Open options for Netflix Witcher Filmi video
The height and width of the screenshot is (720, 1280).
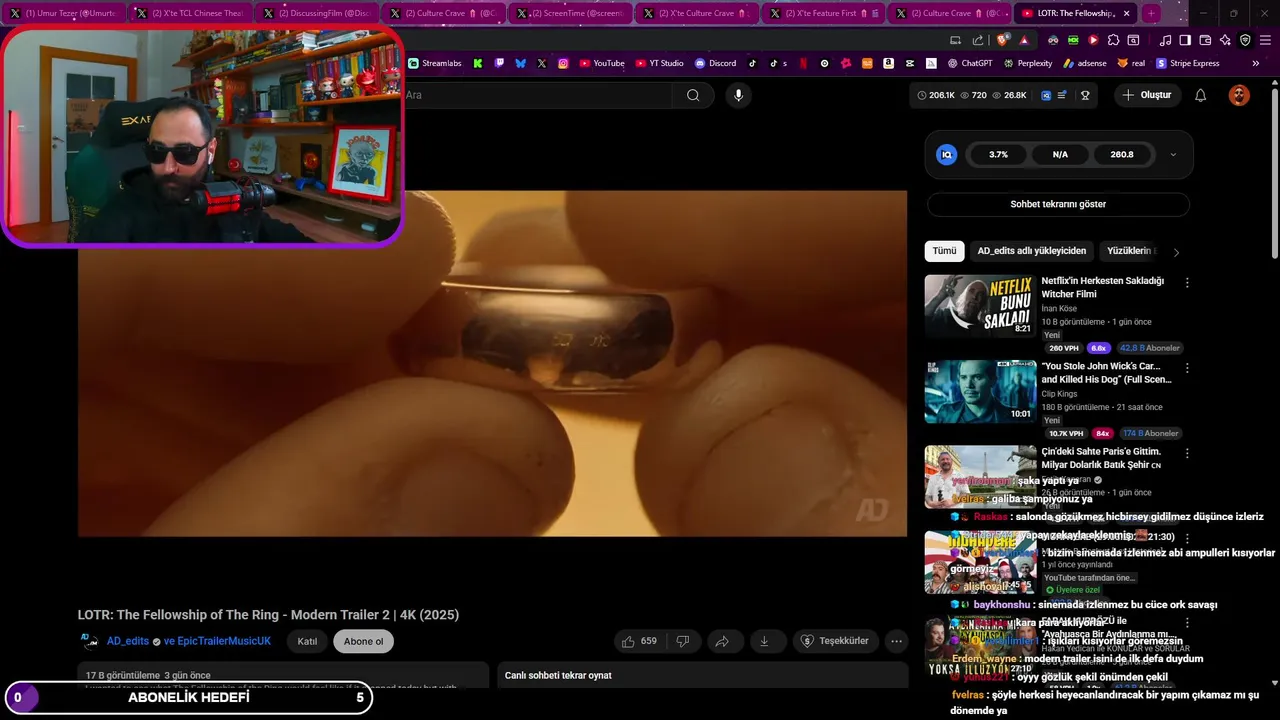point(1187,283)
